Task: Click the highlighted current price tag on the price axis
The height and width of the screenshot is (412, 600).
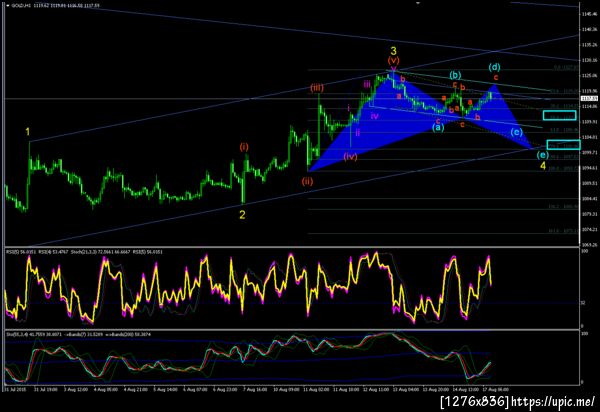Action: click(589, 99)
